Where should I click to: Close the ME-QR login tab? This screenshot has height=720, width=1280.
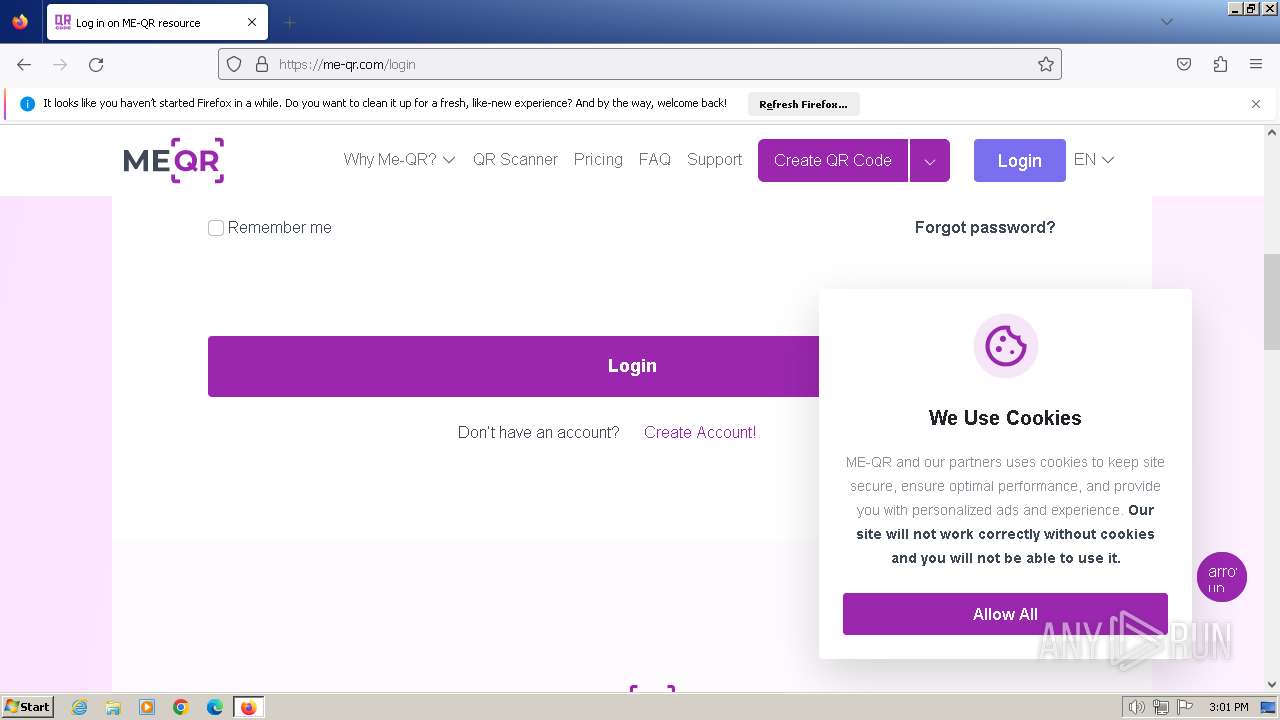(x=252, y=22)
